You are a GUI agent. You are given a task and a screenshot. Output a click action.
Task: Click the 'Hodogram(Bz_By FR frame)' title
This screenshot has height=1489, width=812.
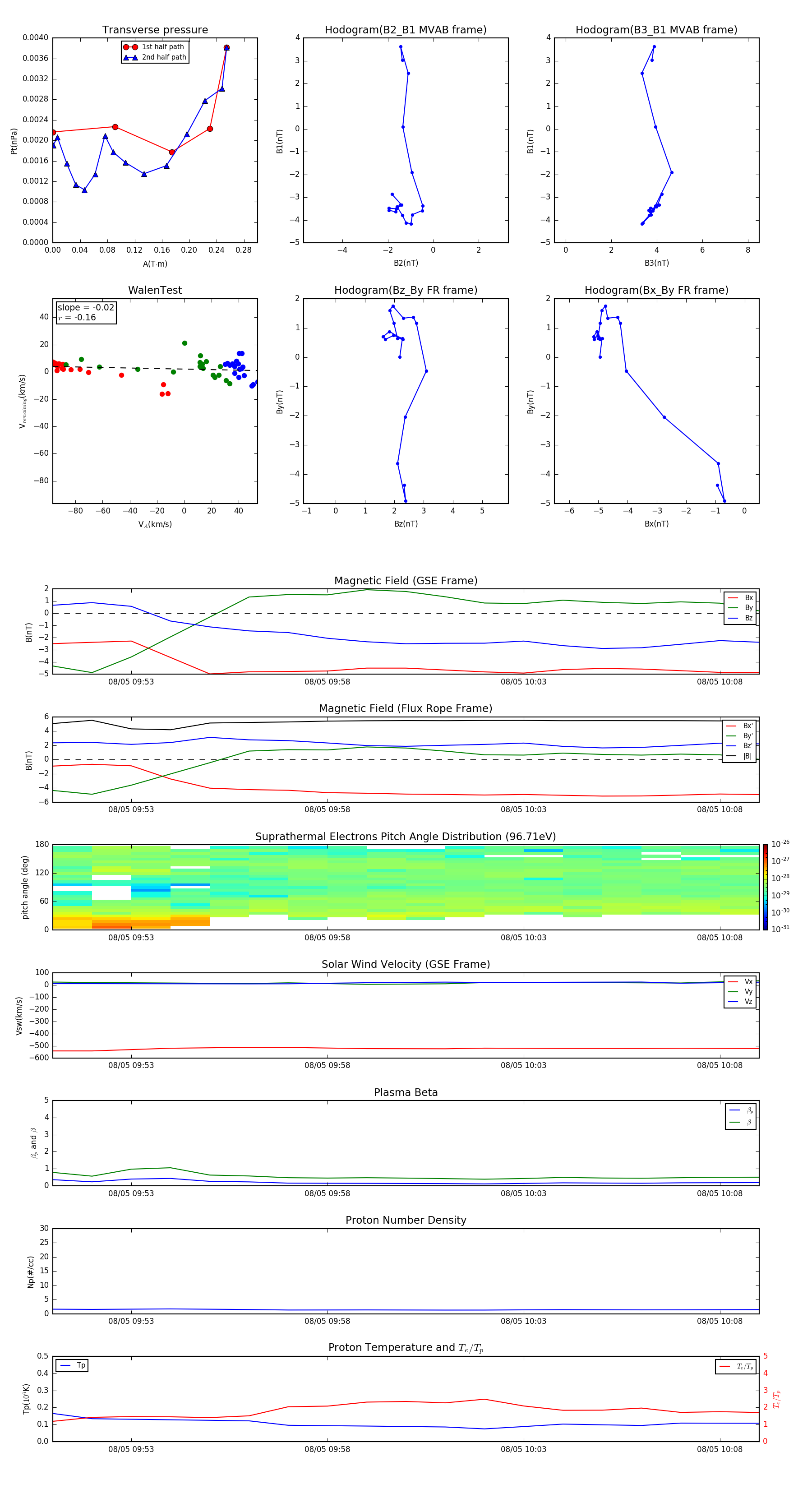pyautogui.click(x=406, y=290)
